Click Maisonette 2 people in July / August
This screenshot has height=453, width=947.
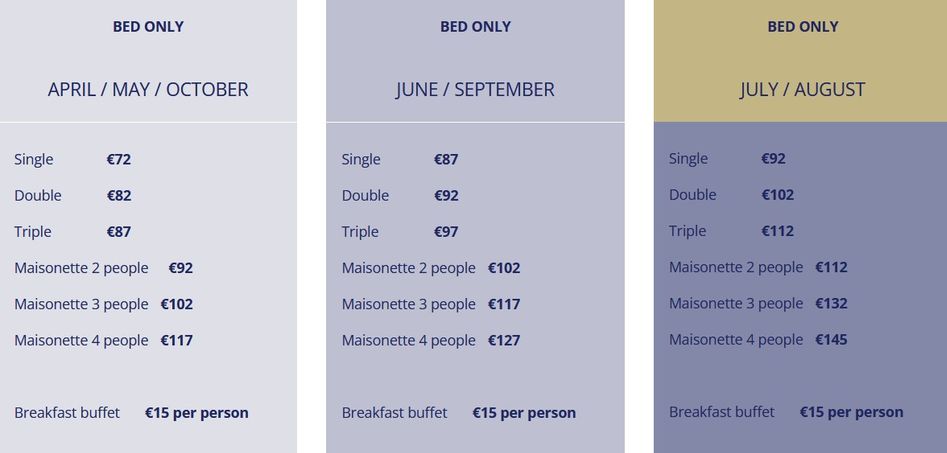(736, 267)
